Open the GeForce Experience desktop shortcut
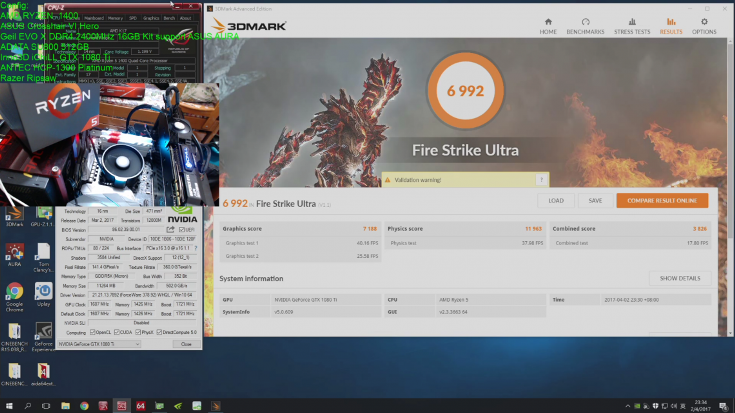The image size is (735, 413). point(43,337)
